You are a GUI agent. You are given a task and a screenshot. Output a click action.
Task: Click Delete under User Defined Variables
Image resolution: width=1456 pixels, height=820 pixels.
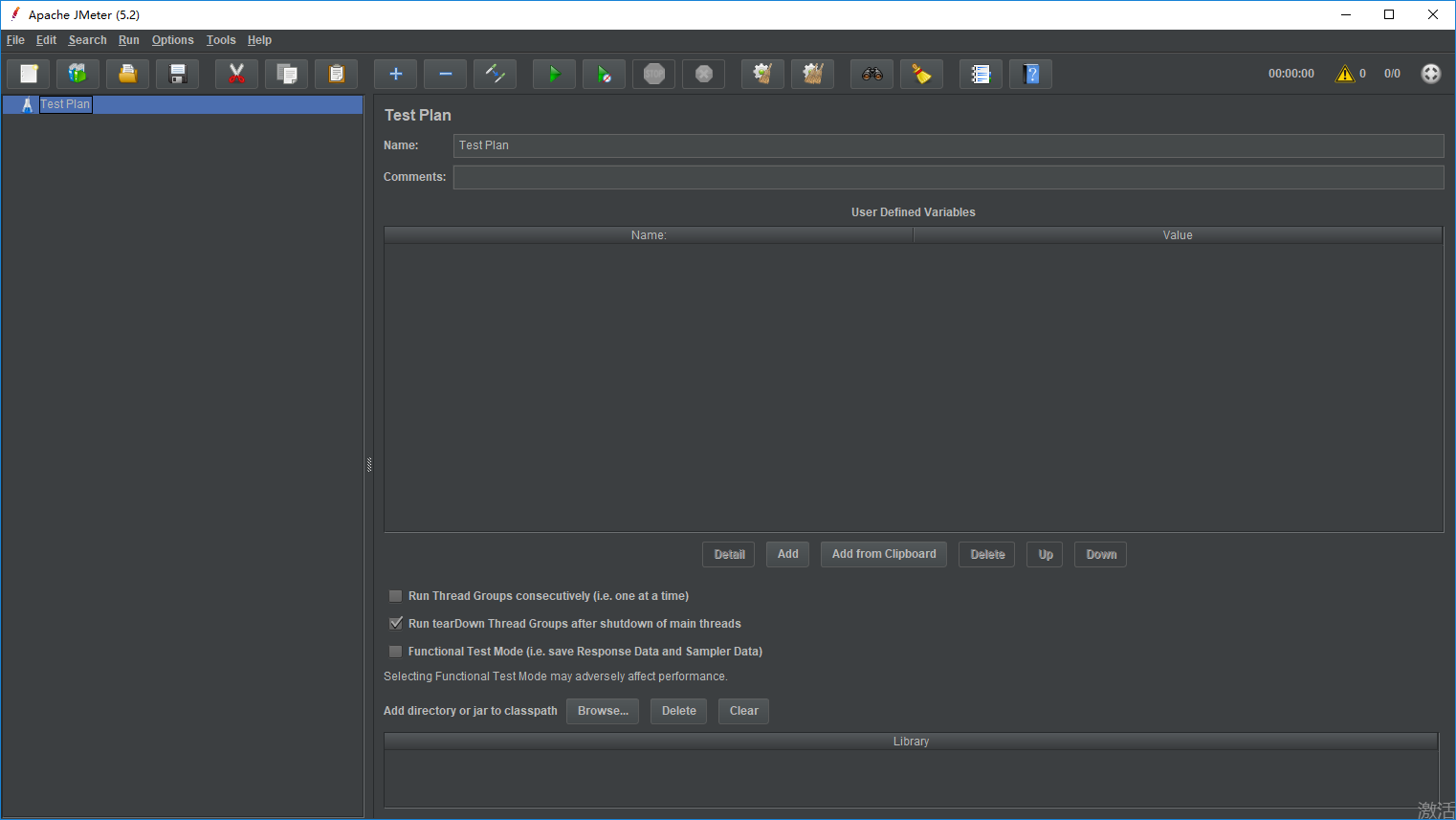click(987, 555)
